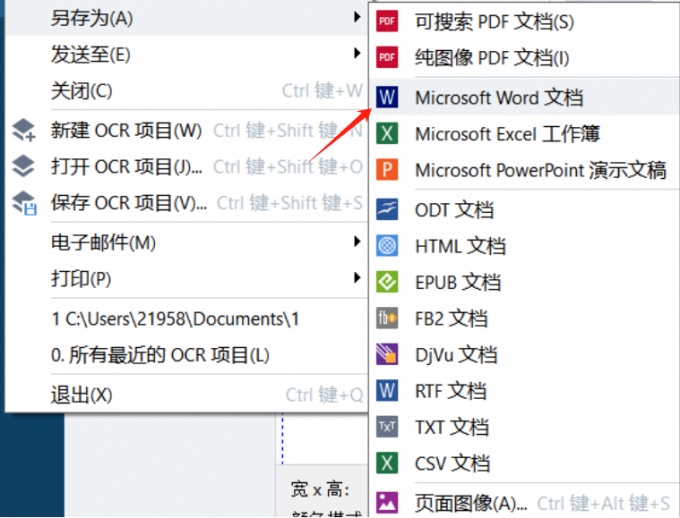The image size is (680, 518).
Task: Select 打开 OCR 项目(J)... menu entry
Action: point(186,167)
